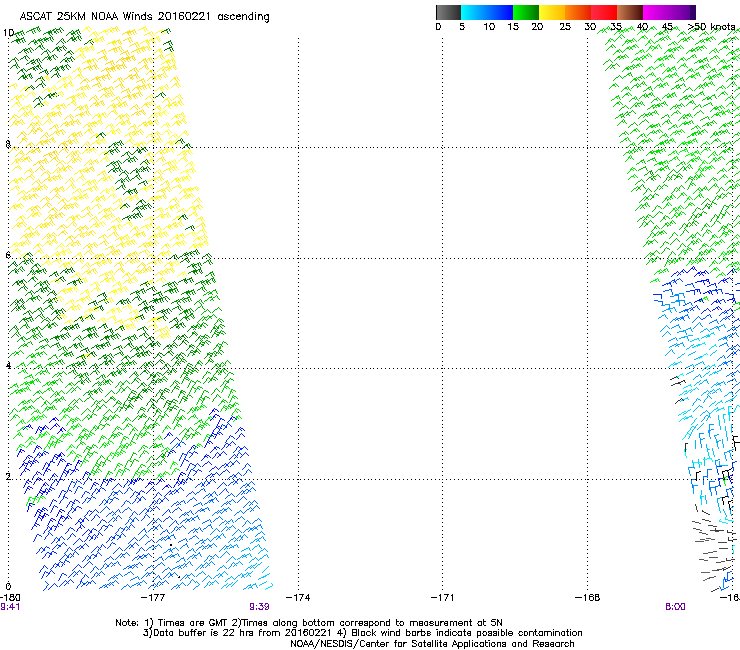Click the latitude label '6' on axis
740x650 pixels.
point(8,255)
